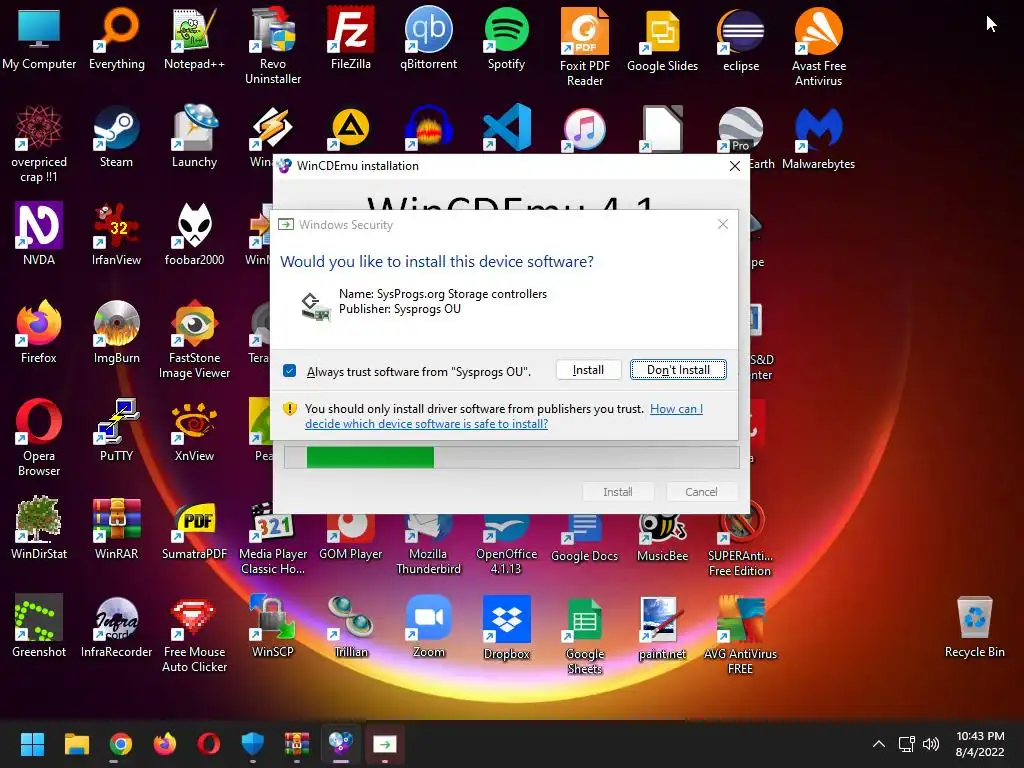Open the safe device software help link

[x=504, y=416]
